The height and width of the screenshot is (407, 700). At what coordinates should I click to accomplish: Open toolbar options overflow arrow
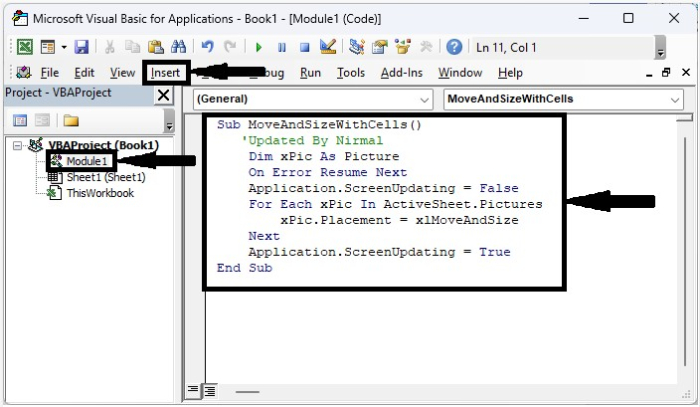point(660,48)
